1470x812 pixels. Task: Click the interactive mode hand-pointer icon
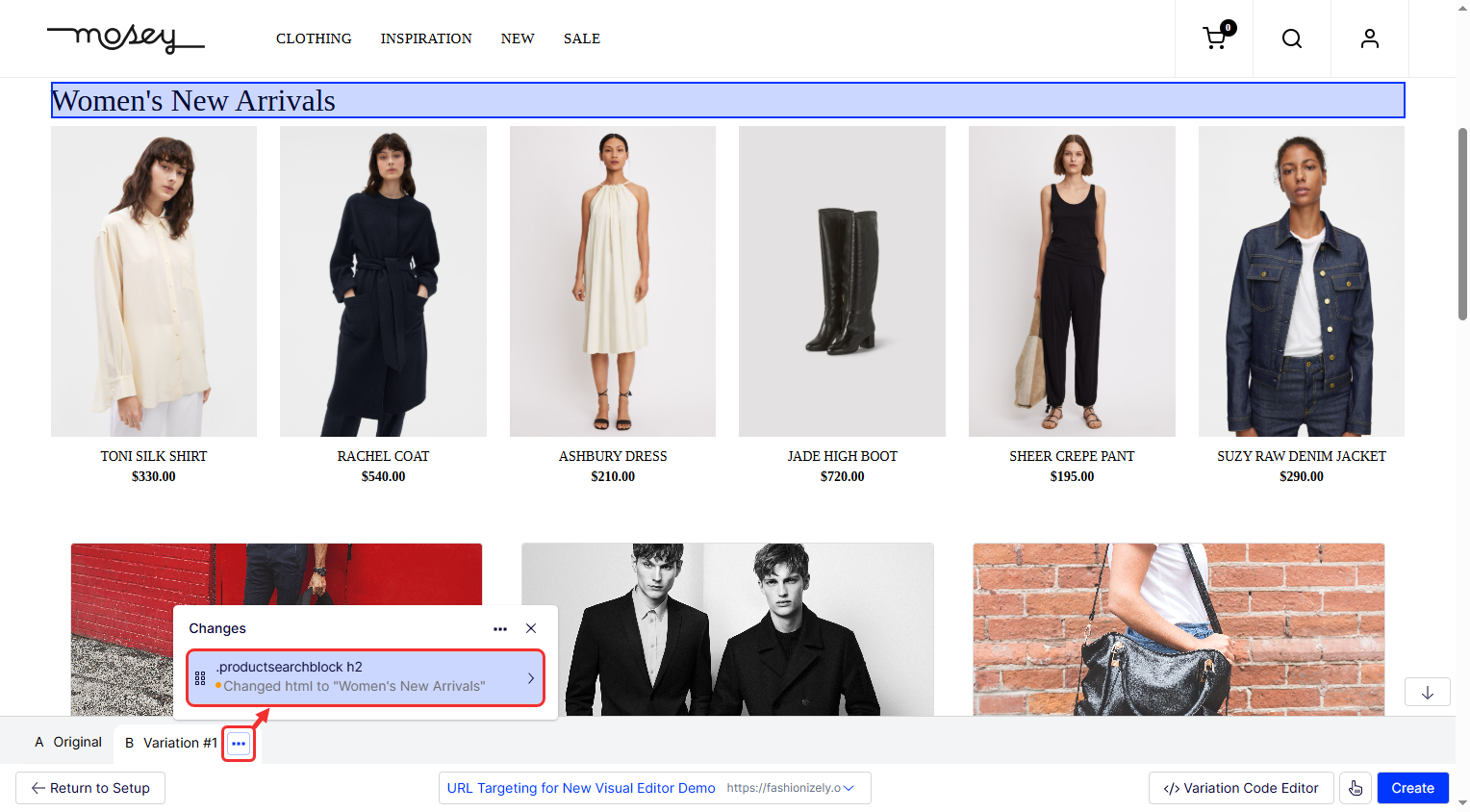click(x=1356, y=788)
